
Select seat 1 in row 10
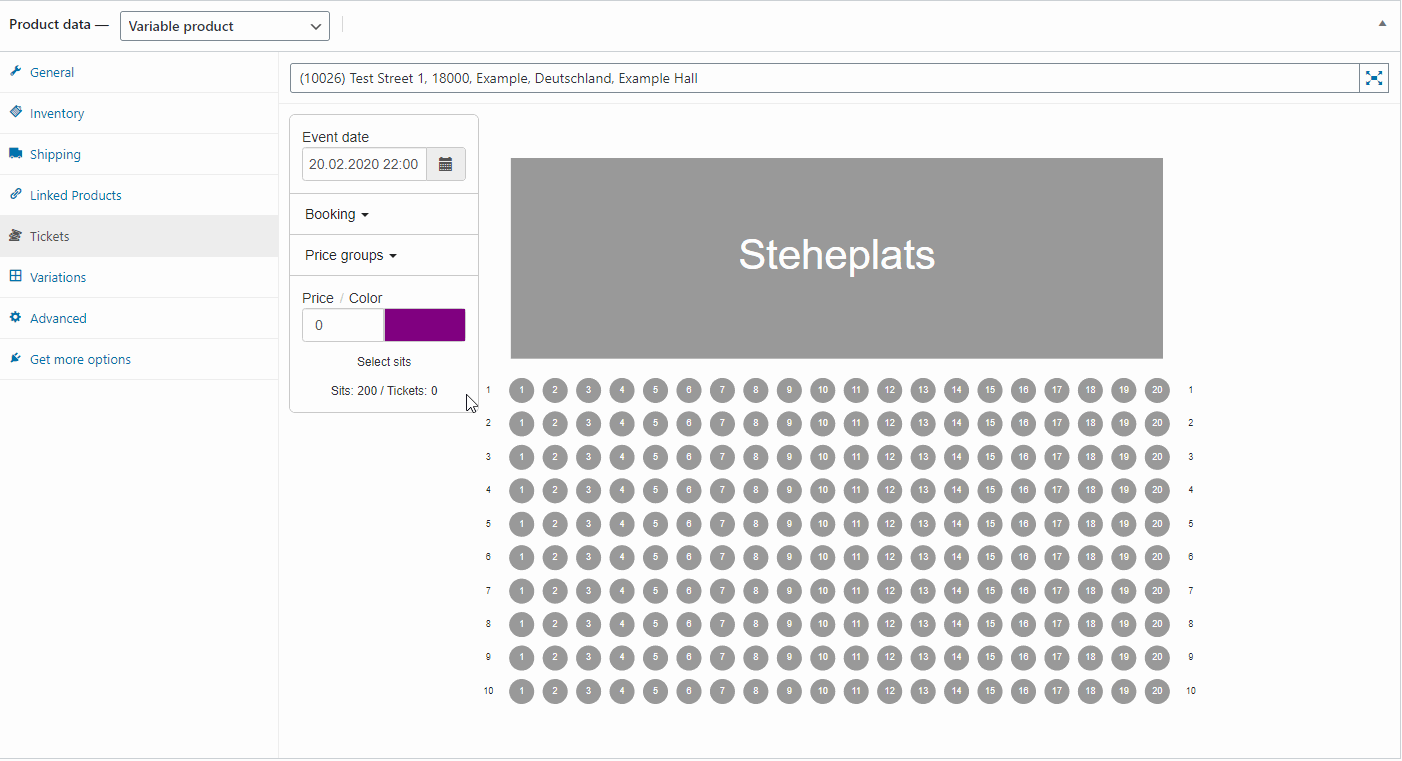click(x=521, y=691)
